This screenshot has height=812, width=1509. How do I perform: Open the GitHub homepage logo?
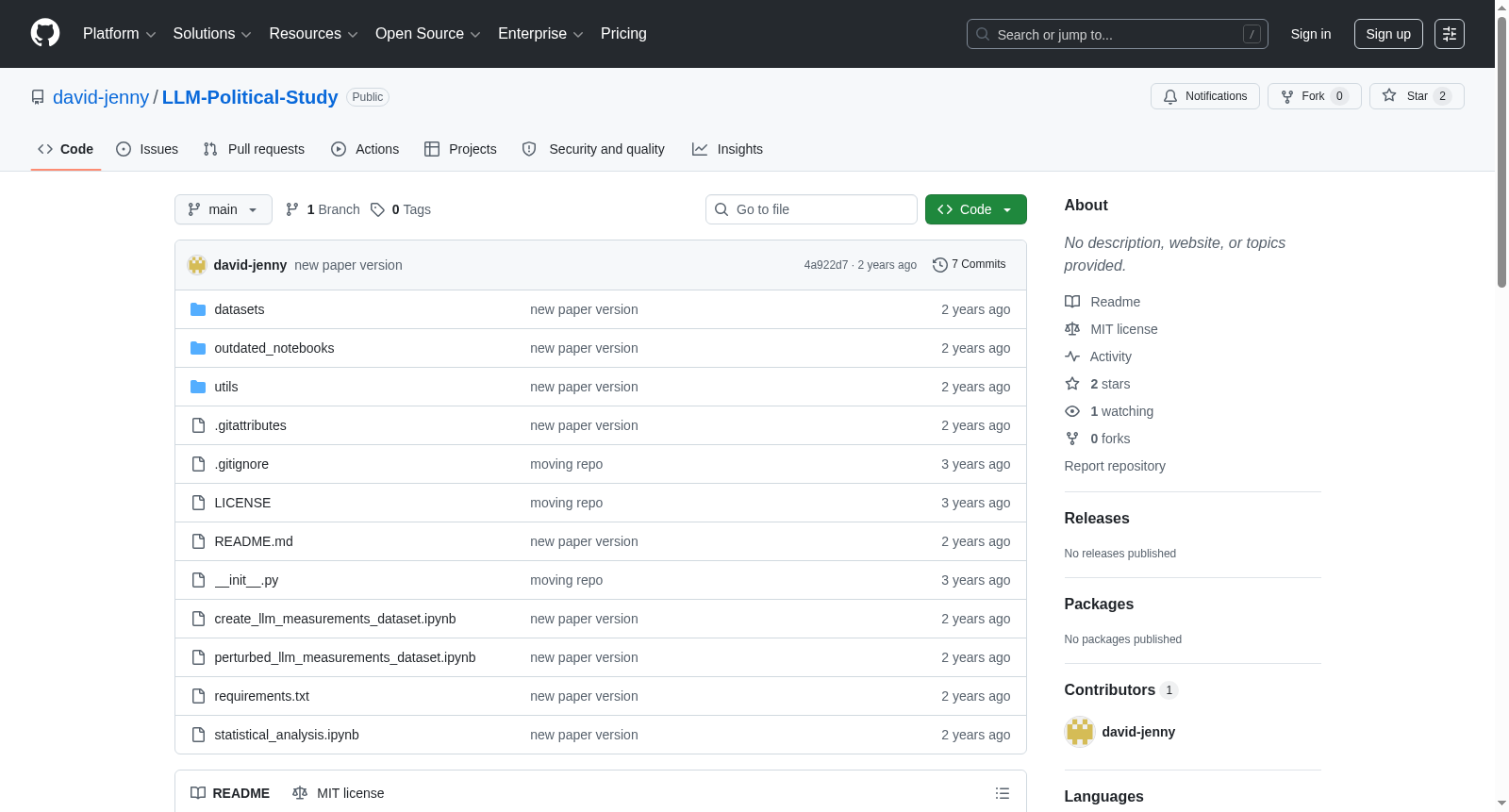point(45,34)
